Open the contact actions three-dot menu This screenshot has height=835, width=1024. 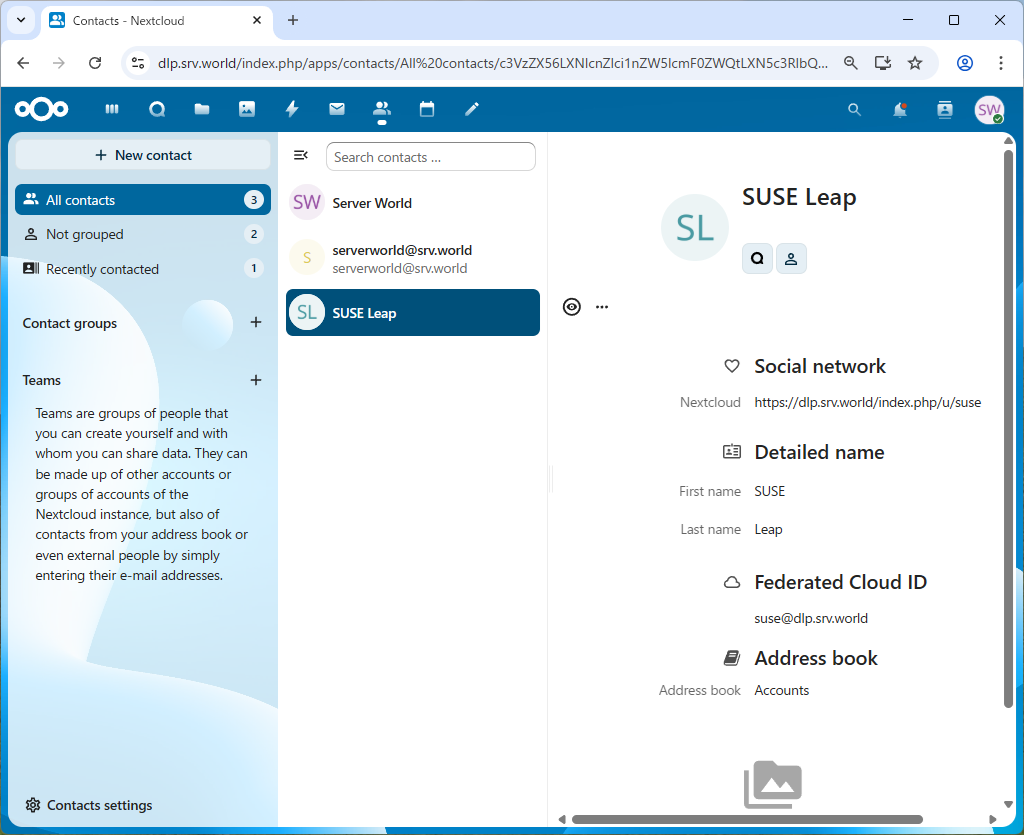click(x=601, y=307)
